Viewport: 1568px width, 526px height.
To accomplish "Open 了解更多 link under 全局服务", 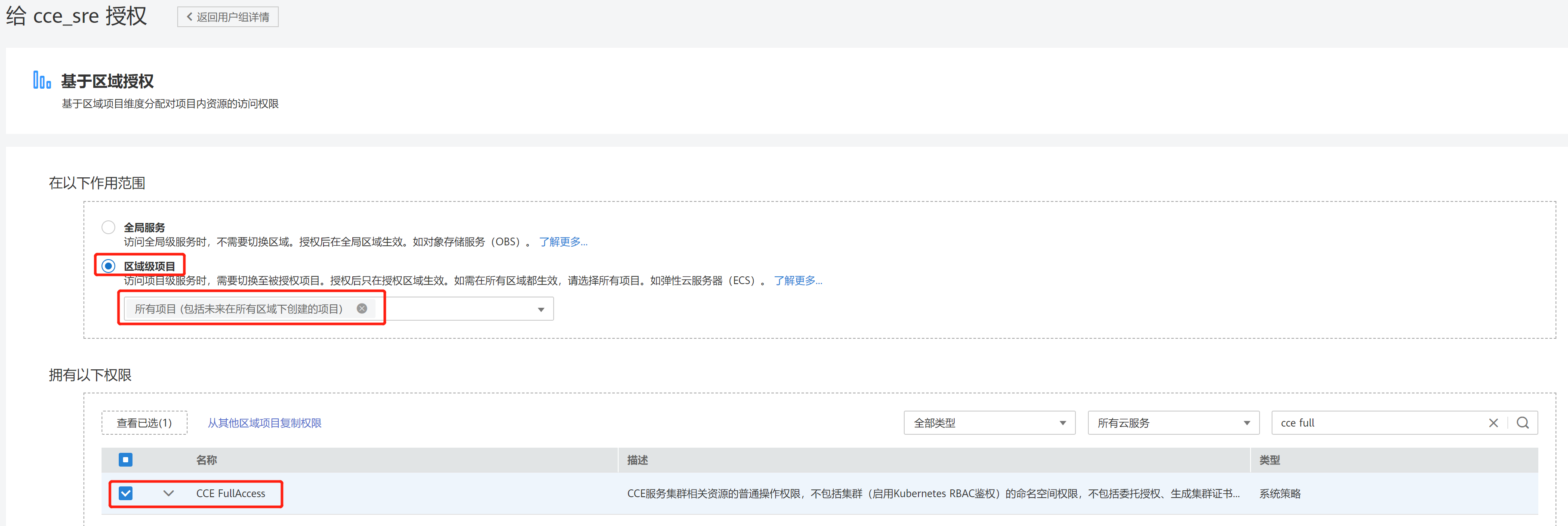I will pos(563,241).
